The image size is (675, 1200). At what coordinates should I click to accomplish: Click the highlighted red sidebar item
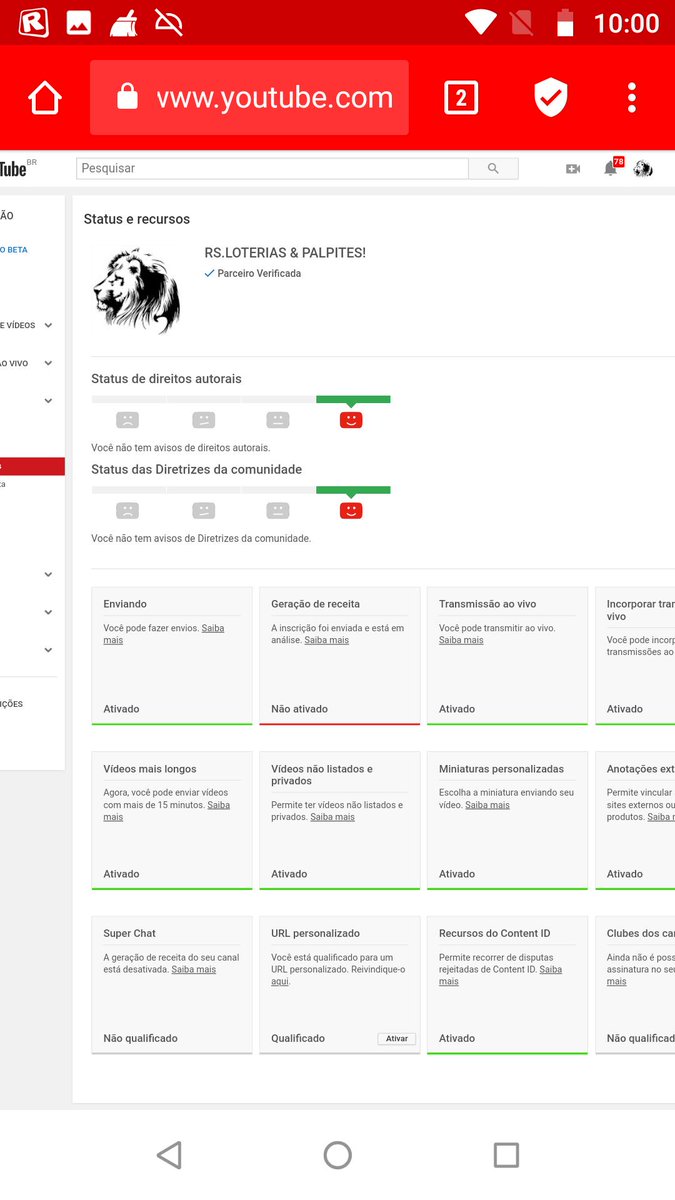(32, 466)
